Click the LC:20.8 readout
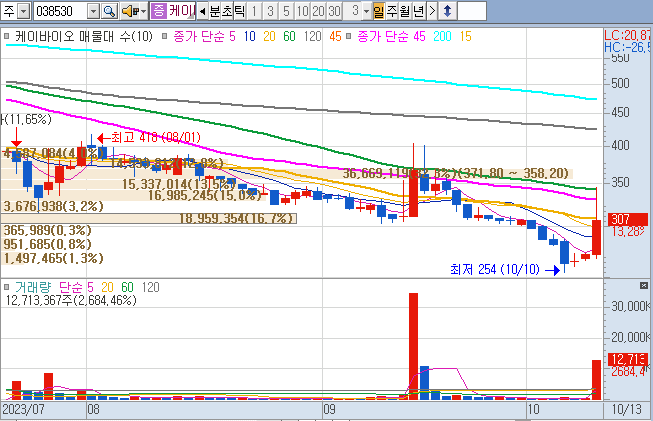Screen dimensions: 653x421 coord(628,35)
